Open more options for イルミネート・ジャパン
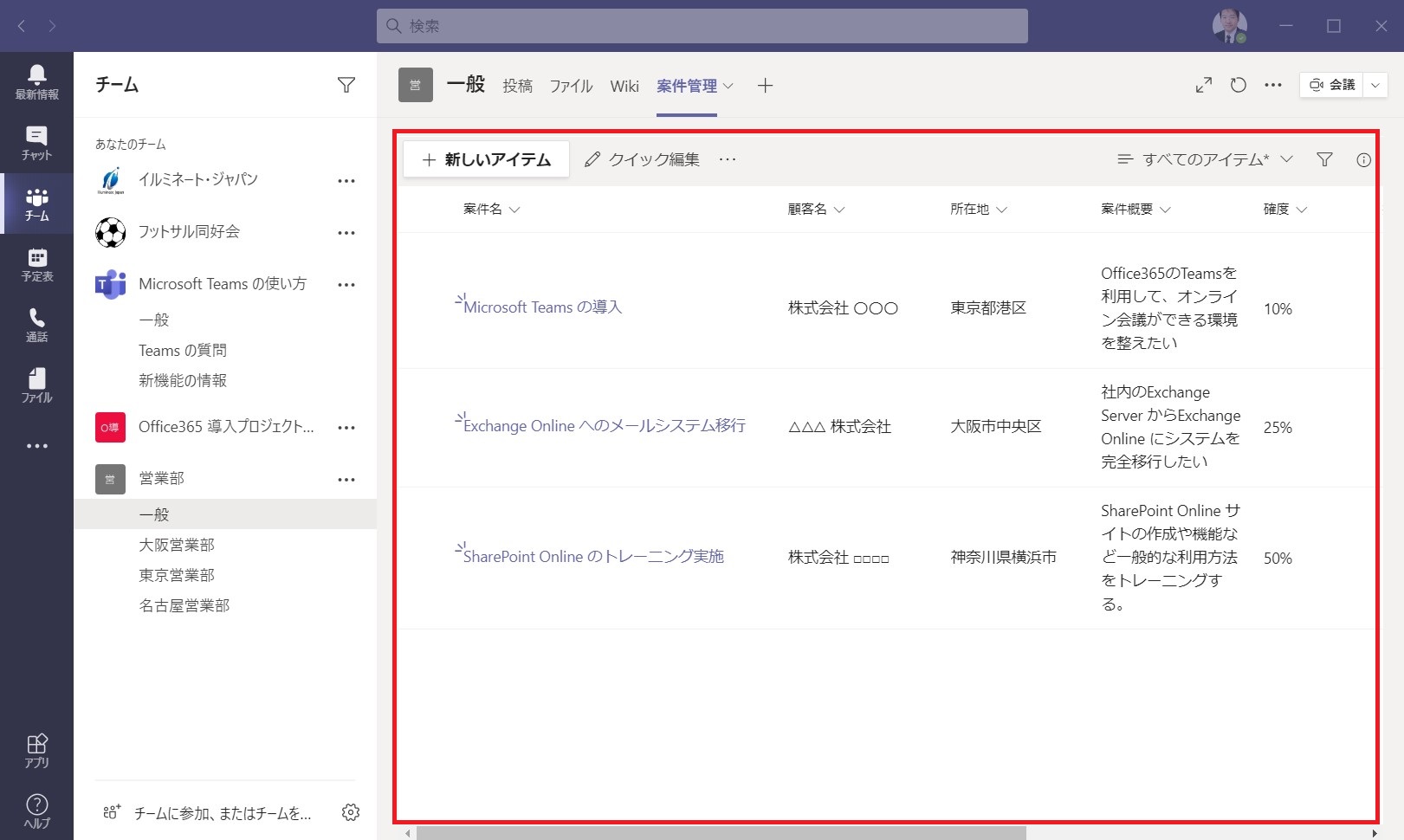This screenshot has width=1404, height=840. [x=346, y=181]
